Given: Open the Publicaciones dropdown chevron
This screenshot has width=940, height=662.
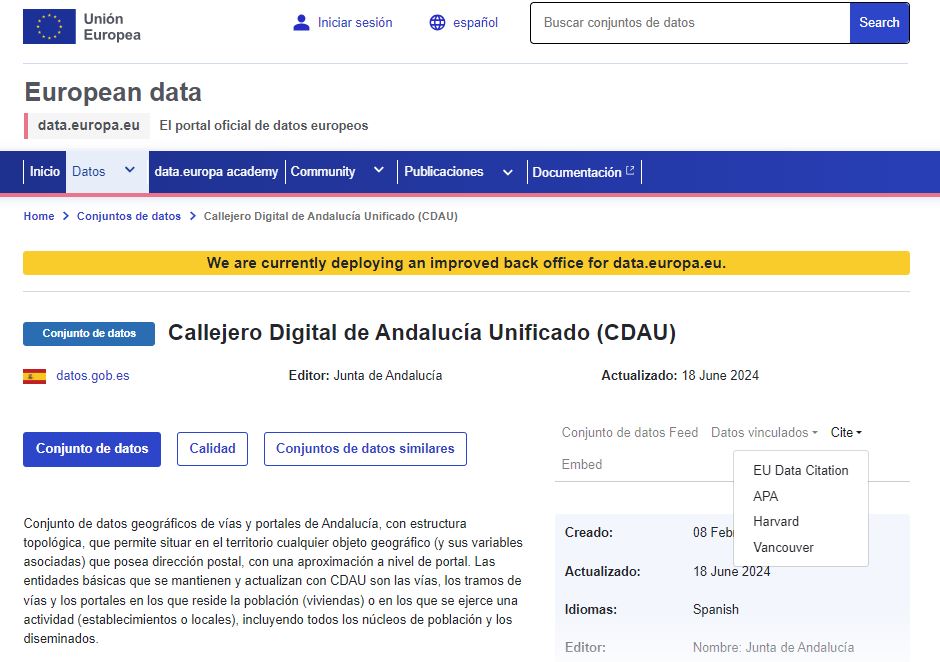Looking at the screenshot, I should coord(508,172).
